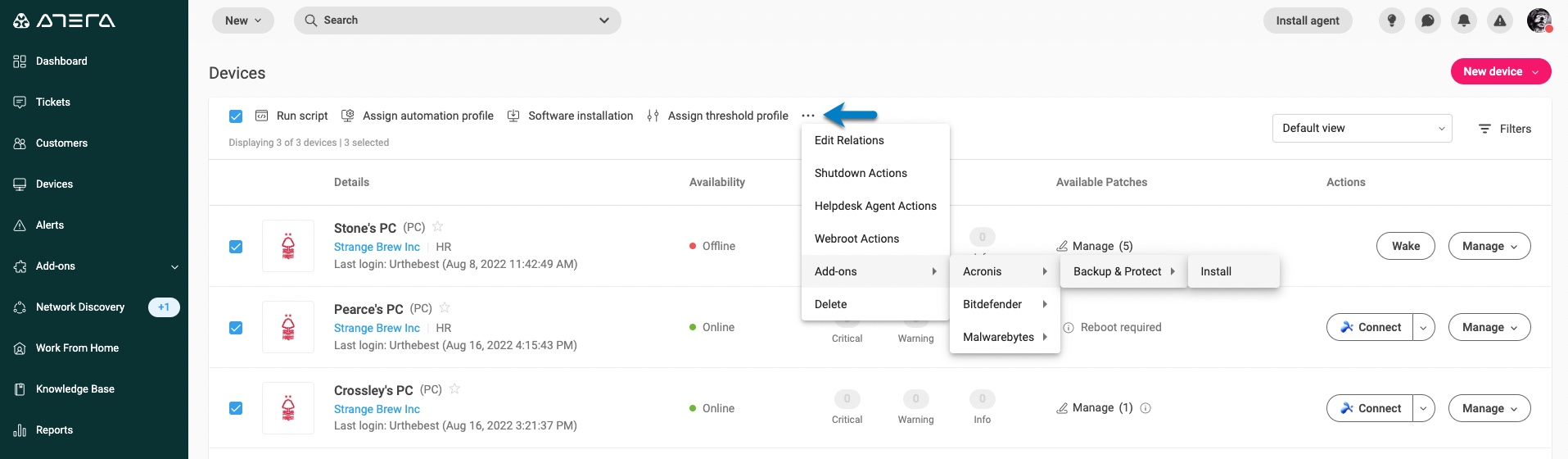Expand the Add-ons sidebar chevron

(174, 266)
